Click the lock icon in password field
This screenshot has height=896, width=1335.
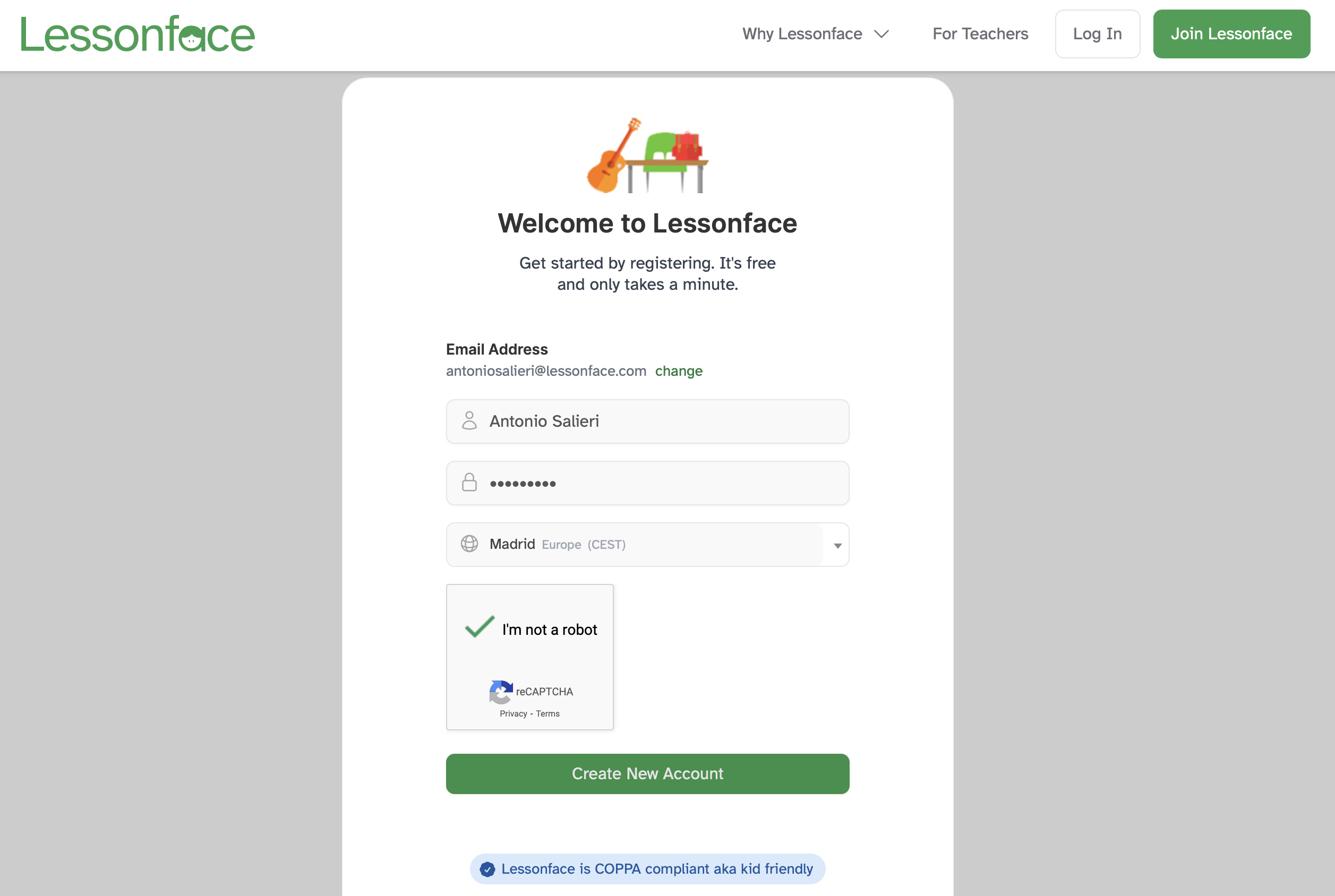click(x=469, y=483)
